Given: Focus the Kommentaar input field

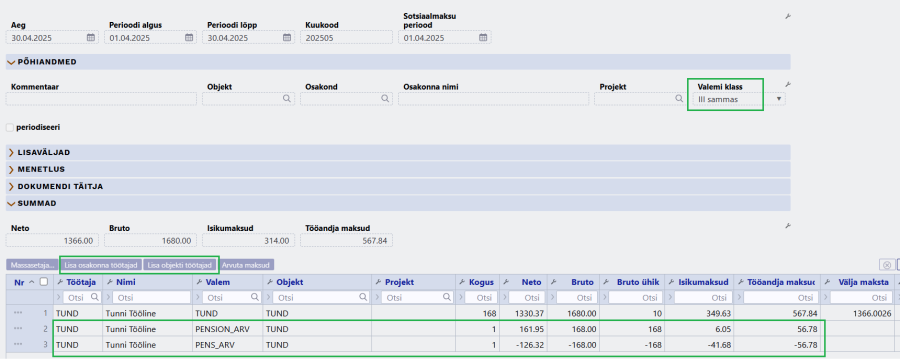Looking at the screenshot, I should tap(101, 99).
